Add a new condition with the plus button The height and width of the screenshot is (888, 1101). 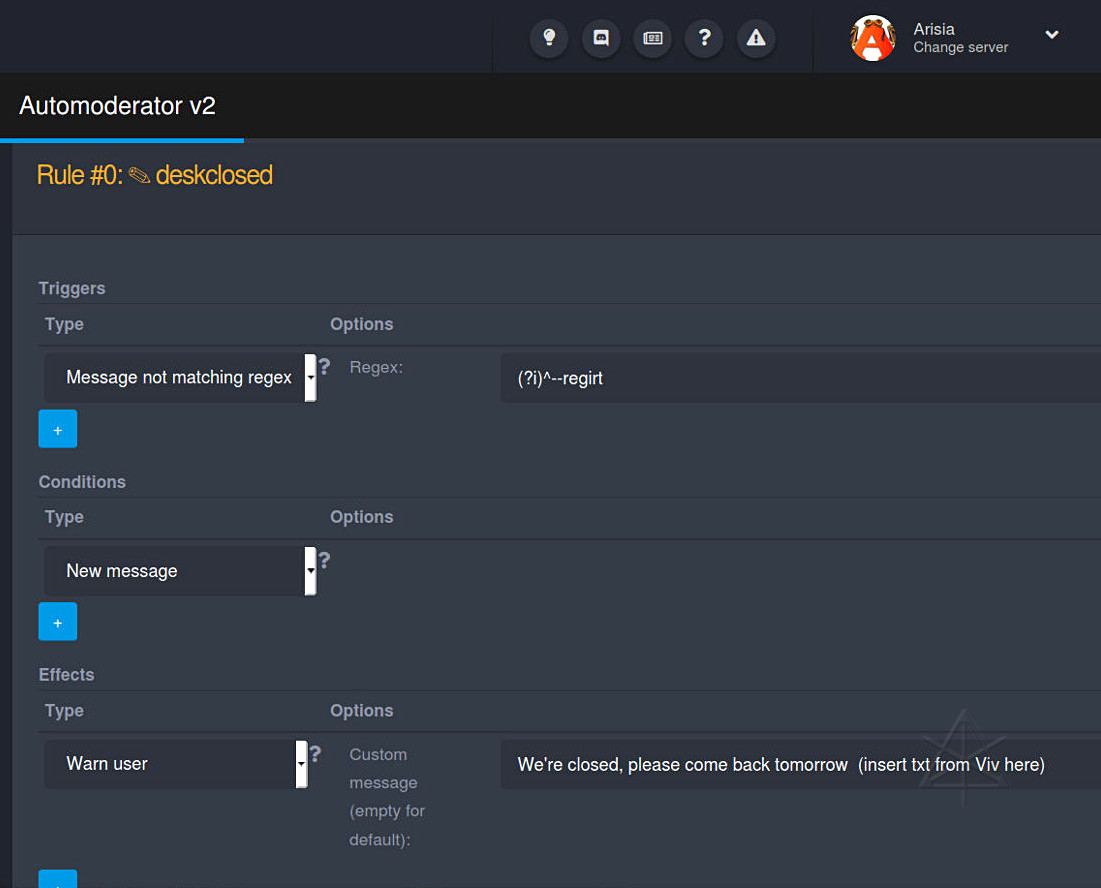(x=58, y=622)
